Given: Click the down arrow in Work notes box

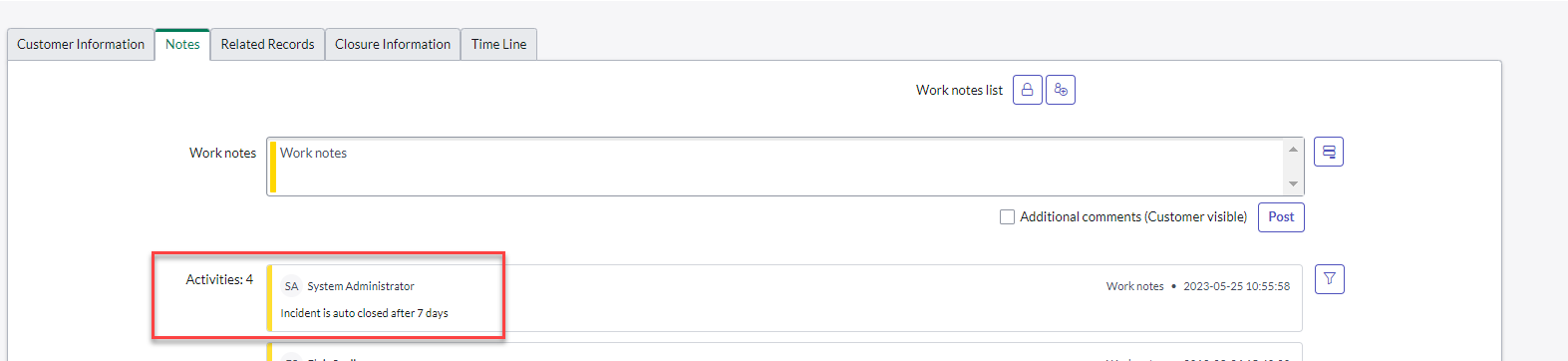Looking at the screenshot, I should [1293, 183].
